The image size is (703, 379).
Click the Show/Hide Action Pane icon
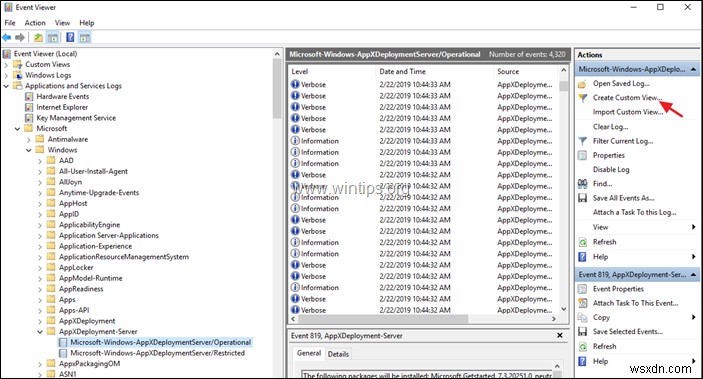pyautogui.click(x=85, y=38)
